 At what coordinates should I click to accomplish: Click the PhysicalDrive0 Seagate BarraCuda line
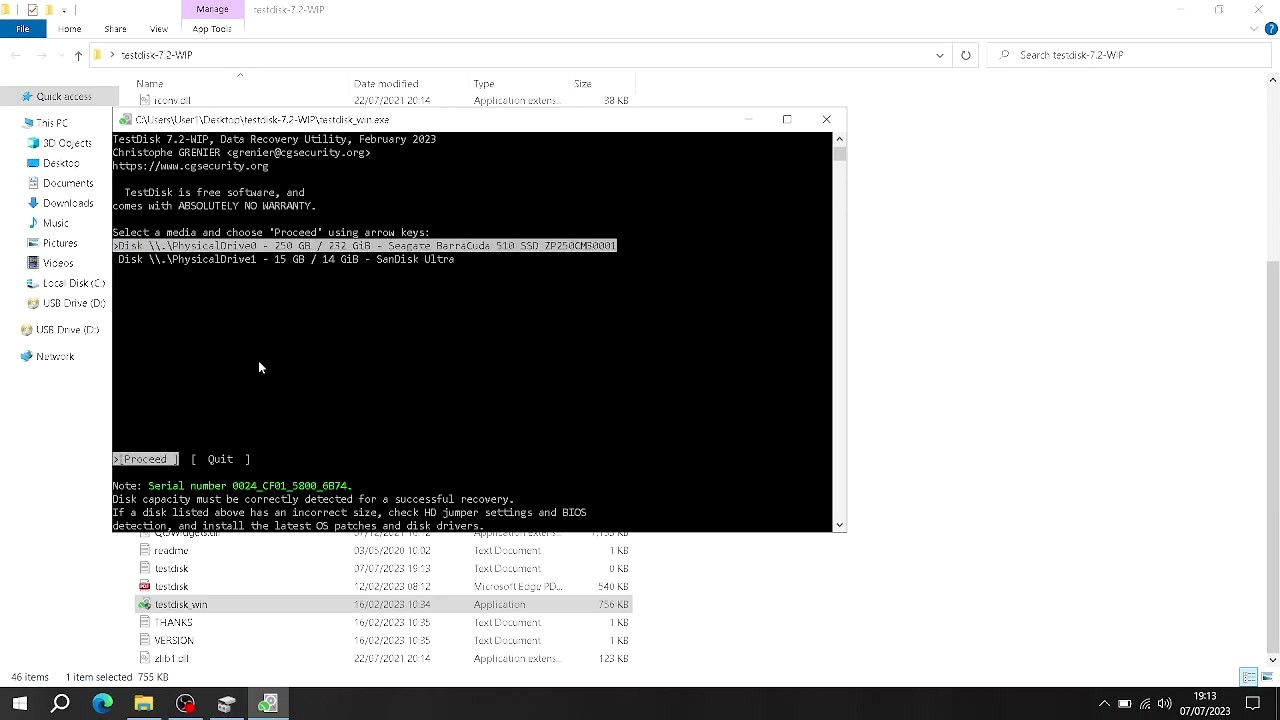coord(364,246)
